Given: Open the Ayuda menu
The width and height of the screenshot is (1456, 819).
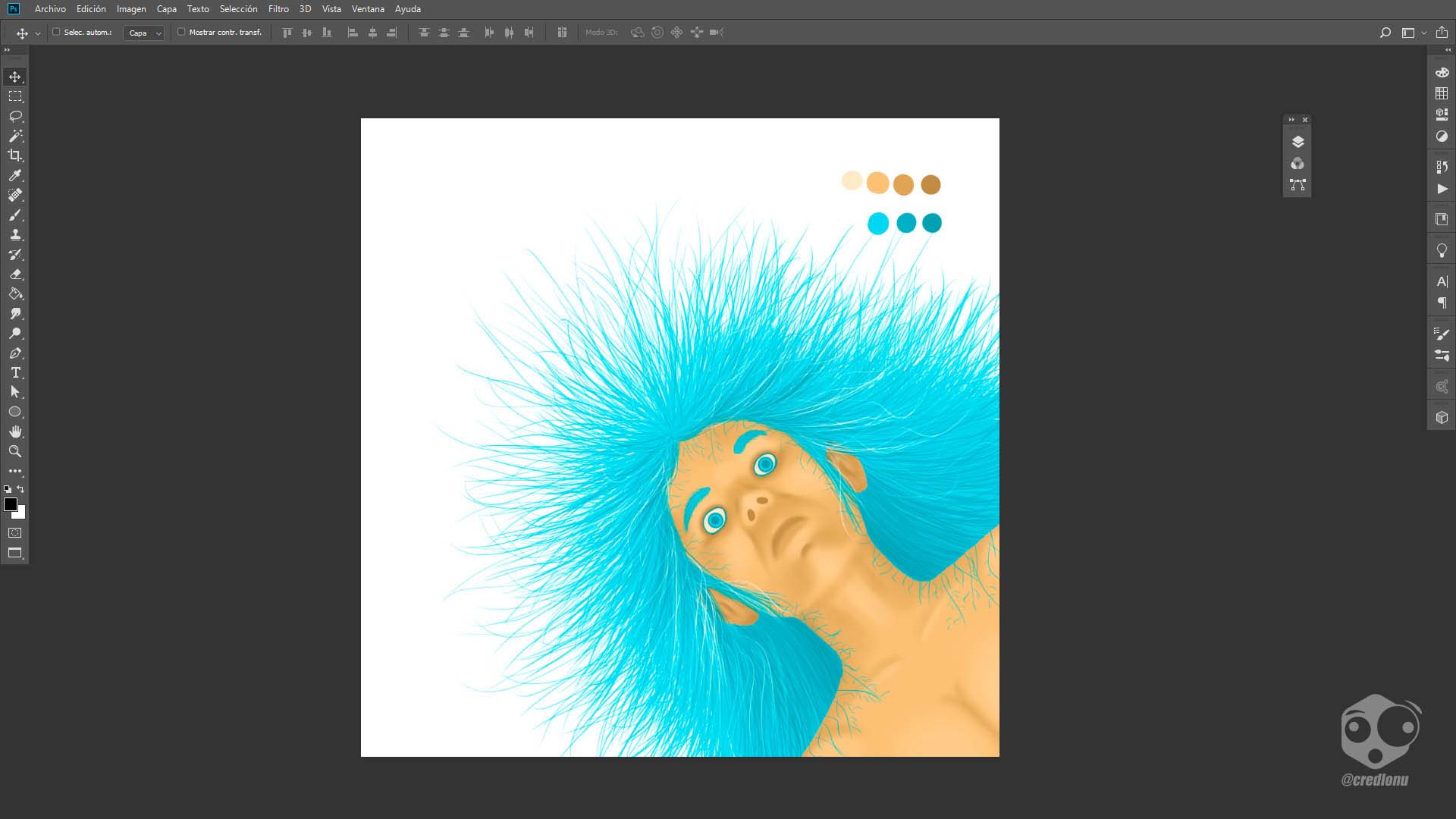Looking at the screenshot, I should (407, 9).
